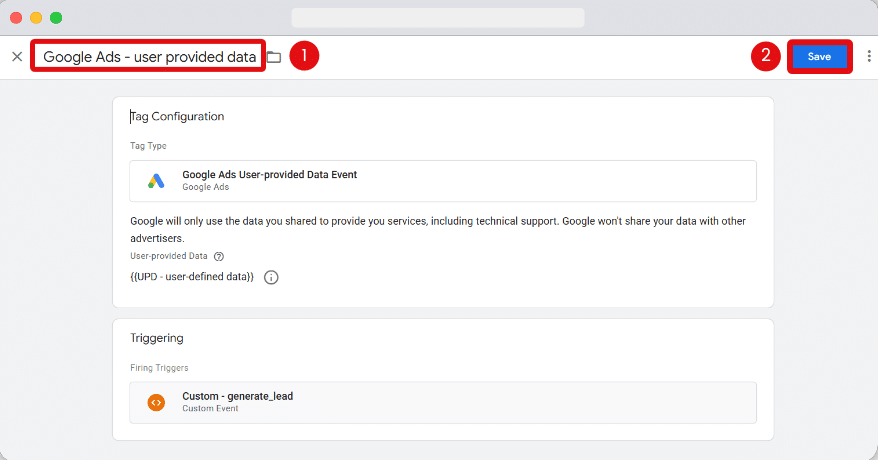Save the tag
878x460 pixels.
pos(819,57)
